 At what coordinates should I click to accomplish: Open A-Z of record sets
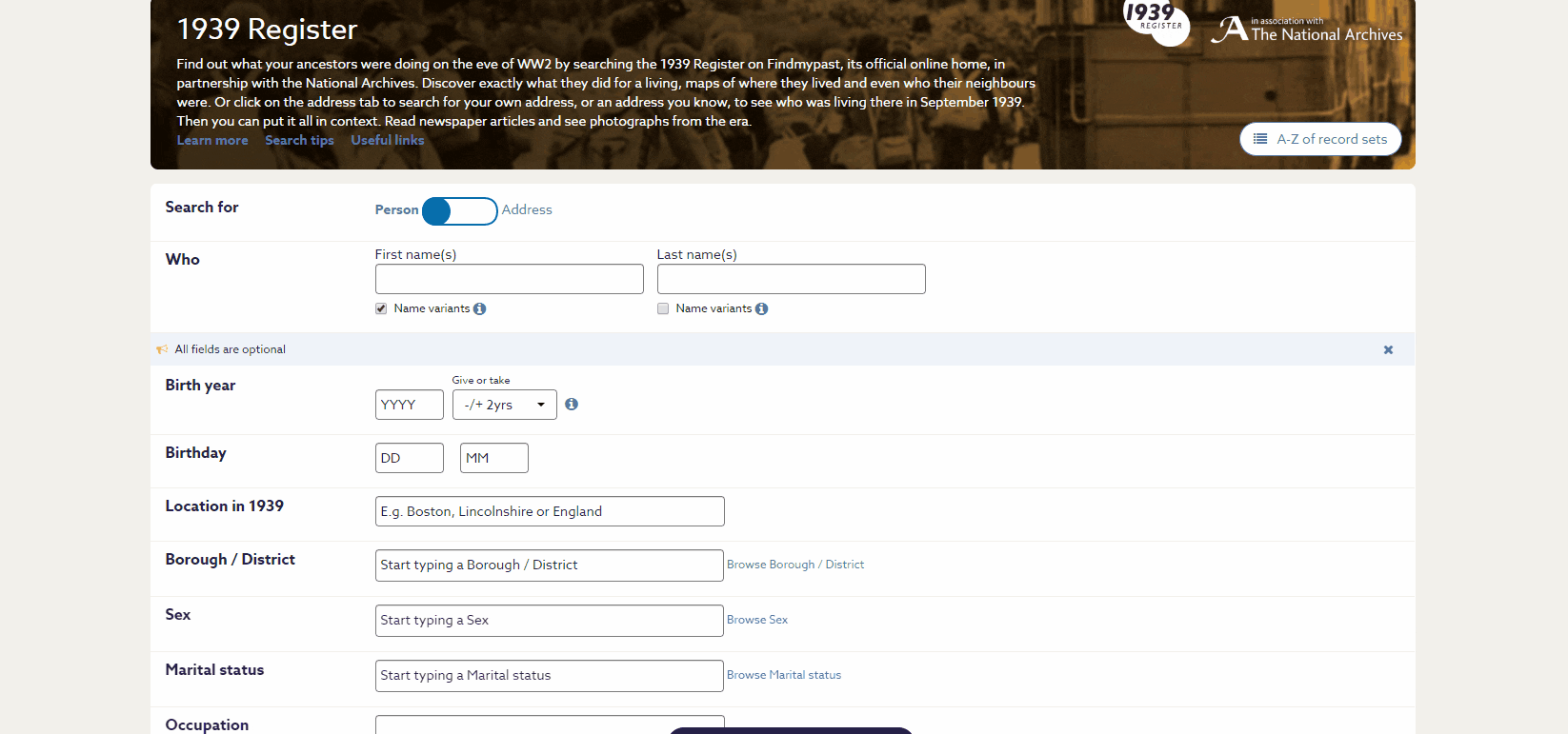coord(1320,139)
